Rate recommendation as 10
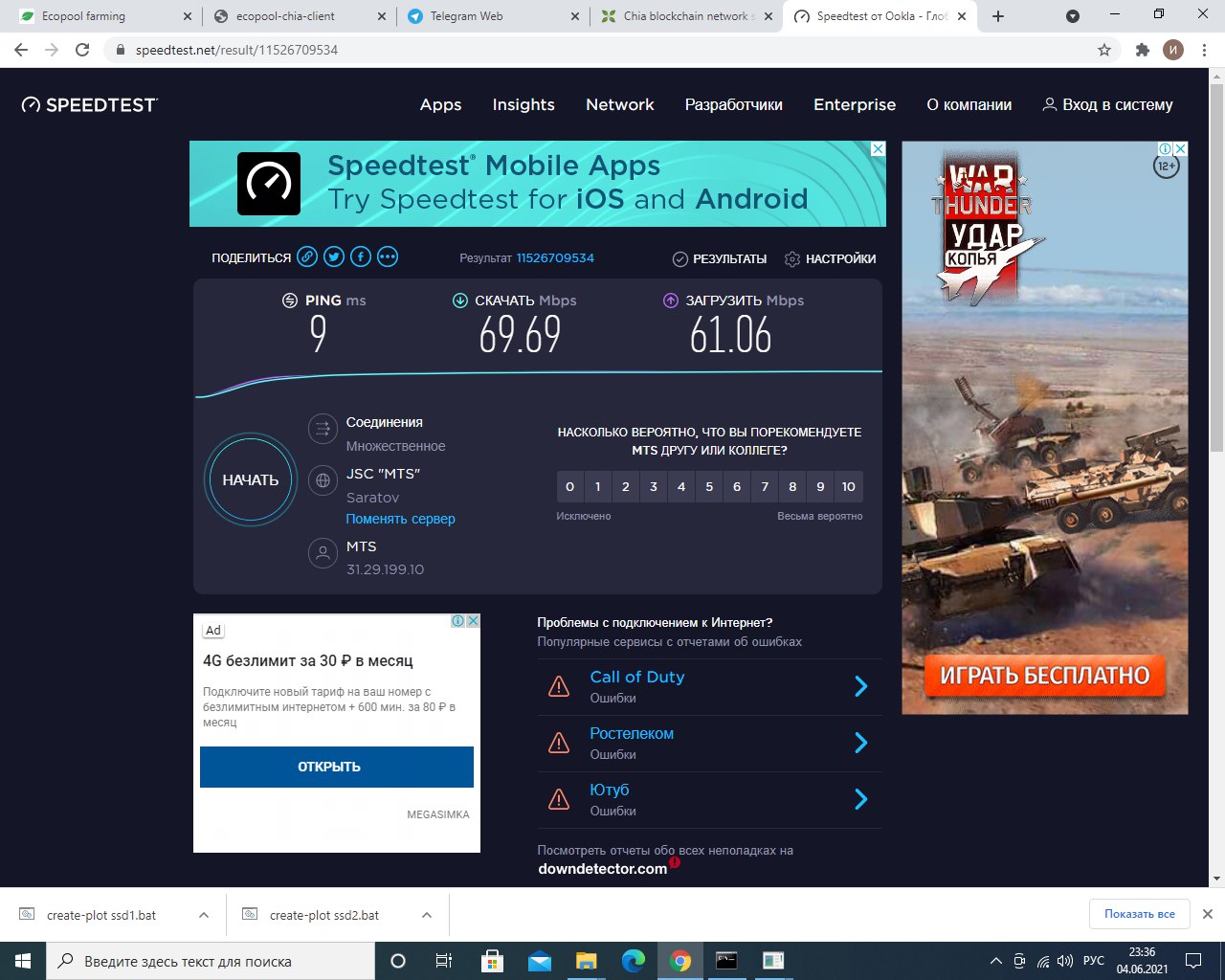1225x980 pixels. 849,486
